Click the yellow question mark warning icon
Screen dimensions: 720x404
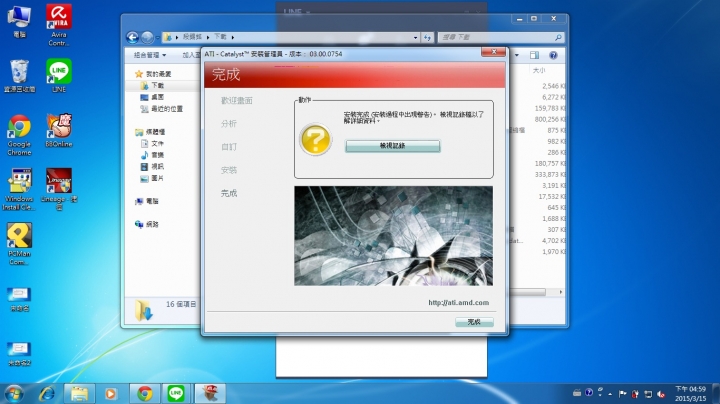pos(315,140)
